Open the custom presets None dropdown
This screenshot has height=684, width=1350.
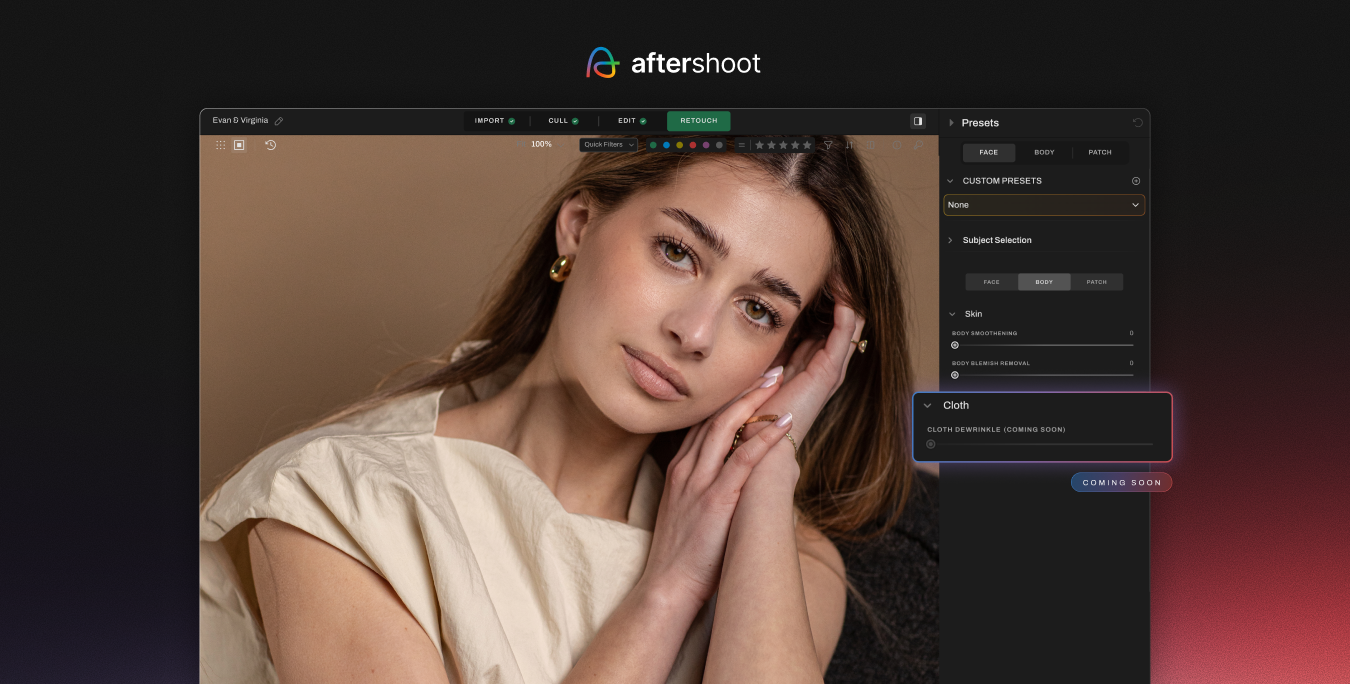1044,205
